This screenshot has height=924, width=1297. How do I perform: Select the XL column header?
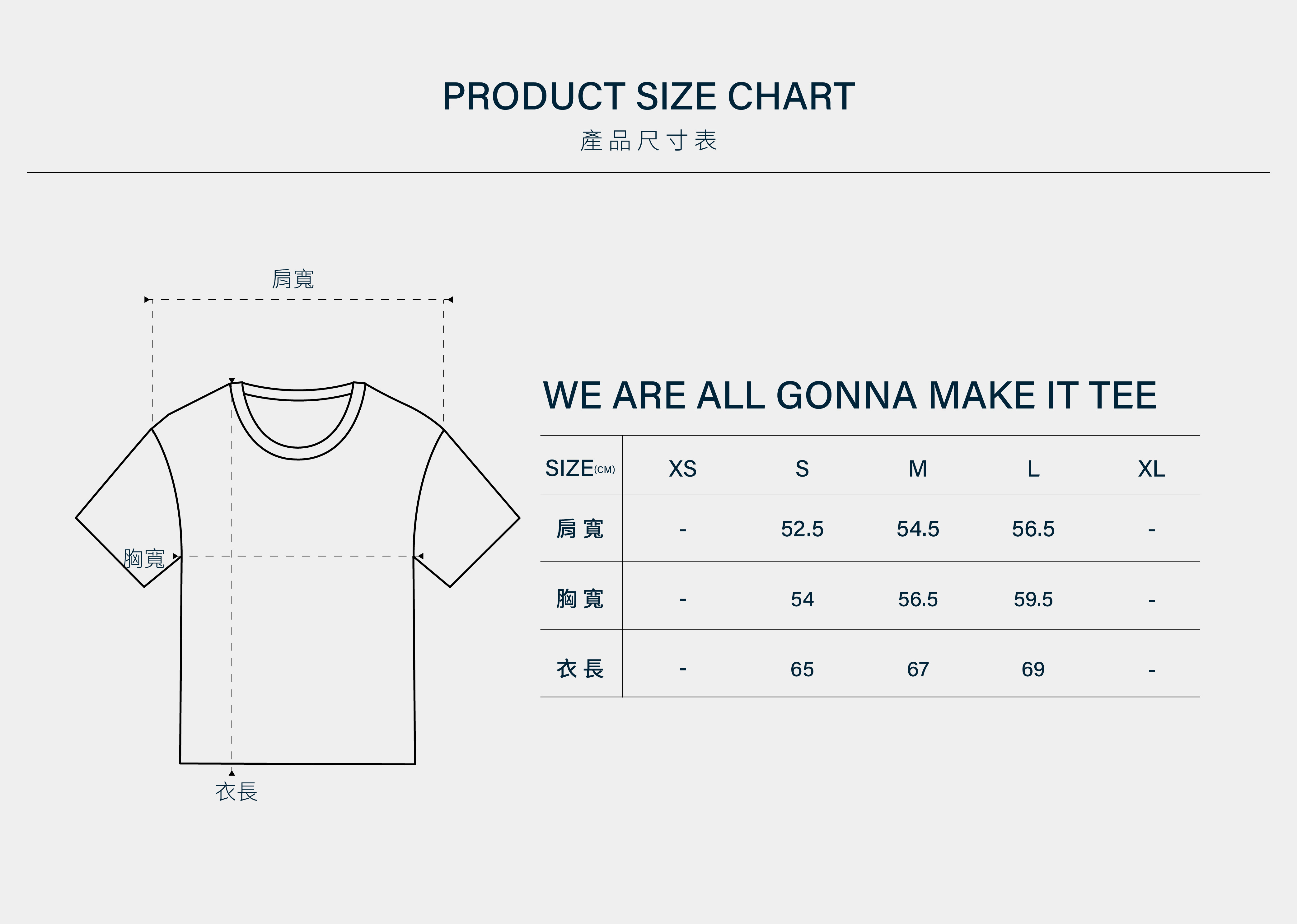1151,469
